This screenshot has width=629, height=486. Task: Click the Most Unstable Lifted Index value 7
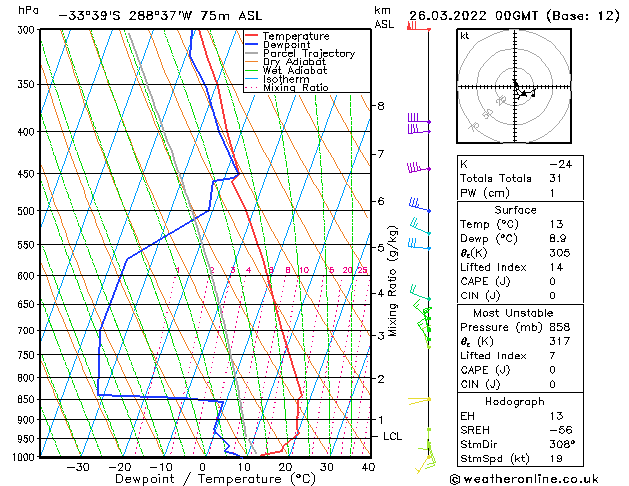[552, 356]
